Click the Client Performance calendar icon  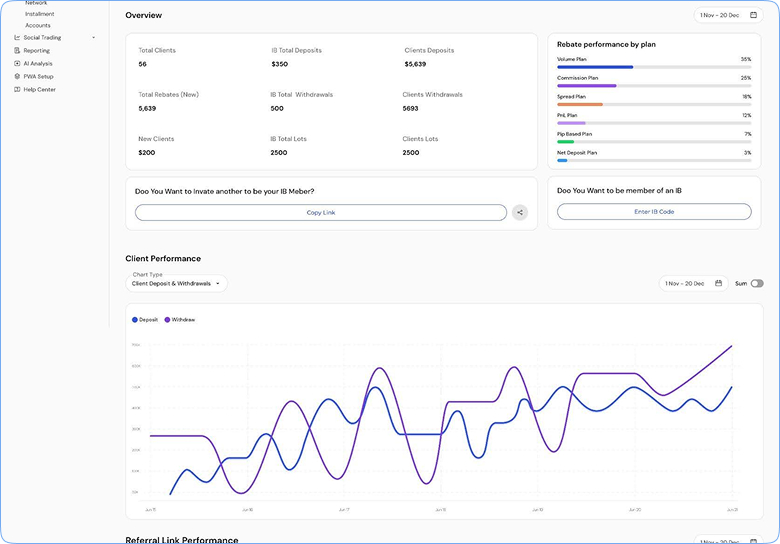tap(718, 283)
